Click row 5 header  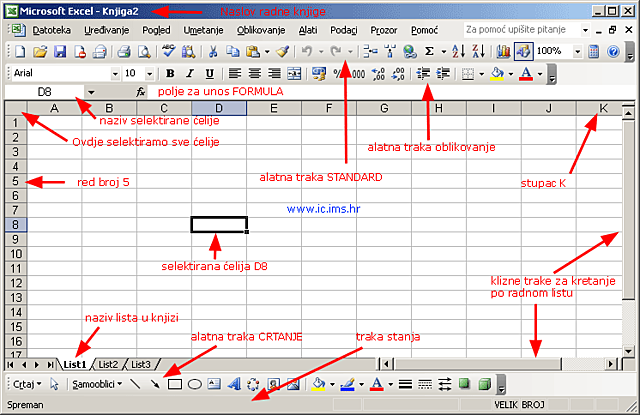[x=16, y=181]
